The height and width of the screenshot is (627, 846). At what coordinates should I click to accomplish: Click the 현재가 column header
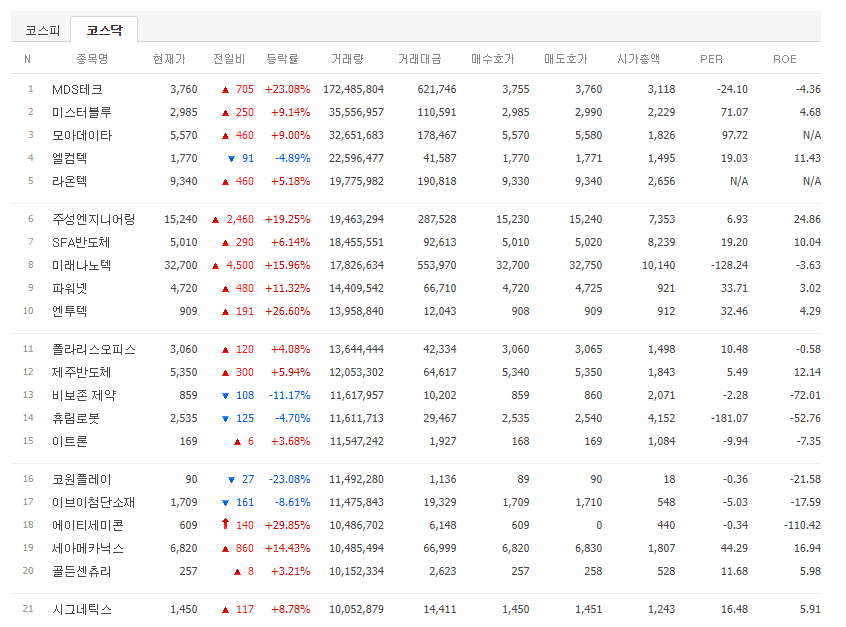pyautogui.click(x=169, y=59)
